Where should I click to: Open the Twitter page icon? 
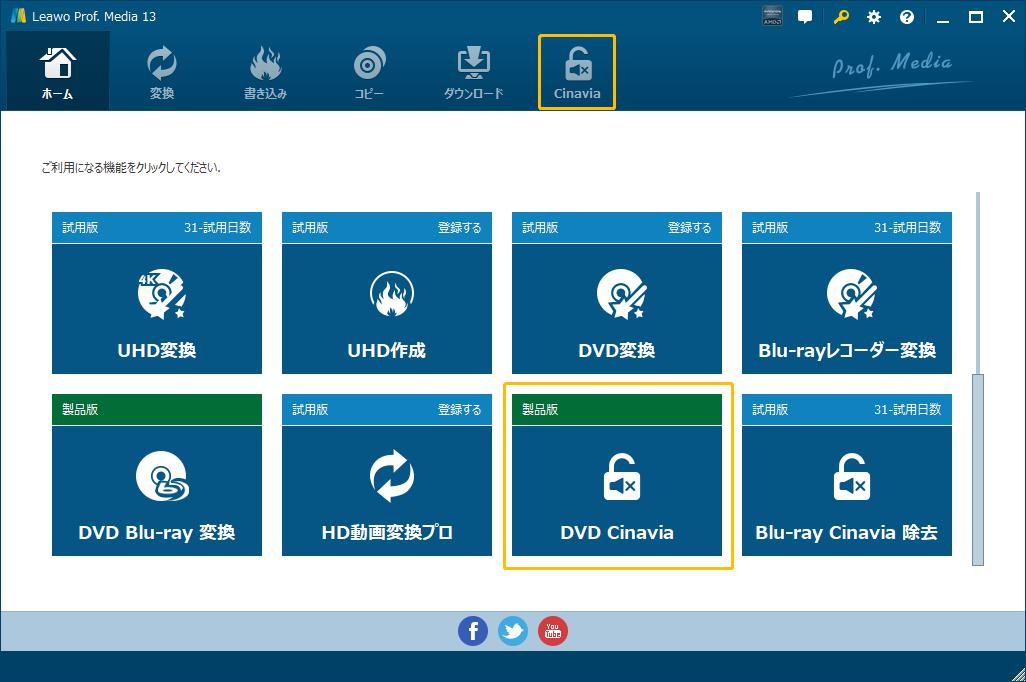coord(513,631)
